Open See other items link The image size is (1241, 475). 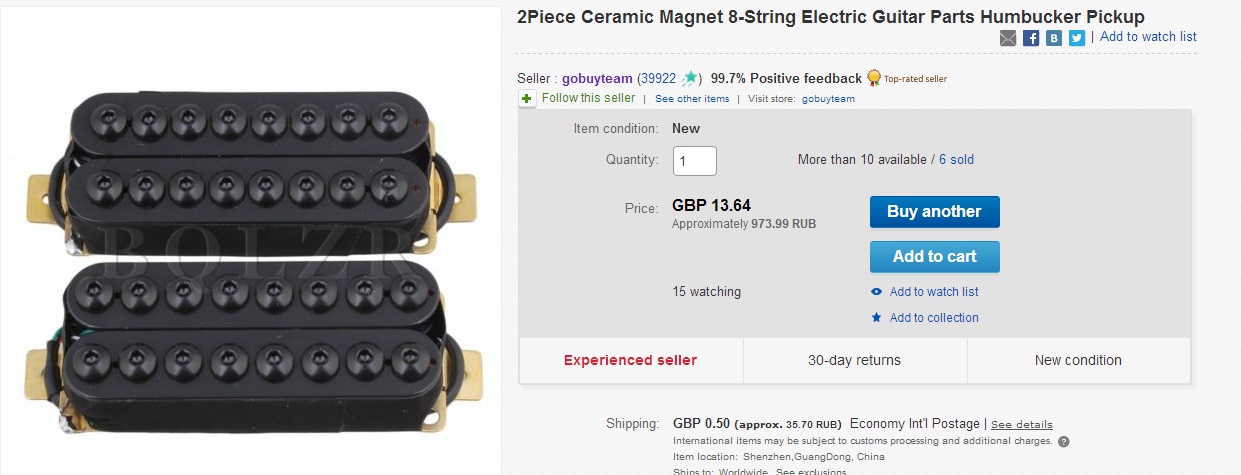click(x=692, y=99)
